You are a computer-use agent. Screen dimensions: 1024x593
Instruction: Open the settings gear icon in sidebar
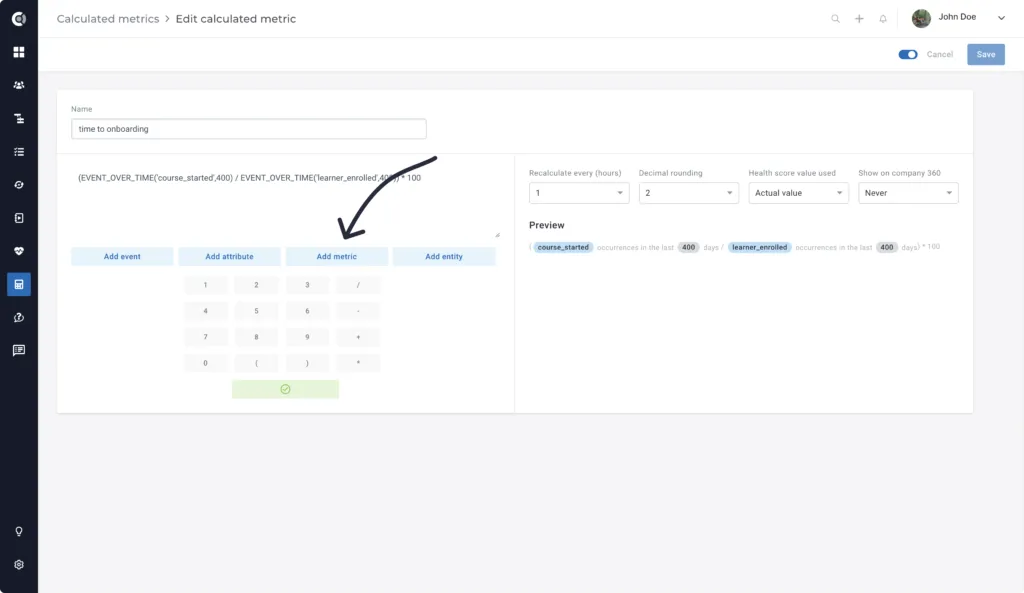(x=19, y=564)
